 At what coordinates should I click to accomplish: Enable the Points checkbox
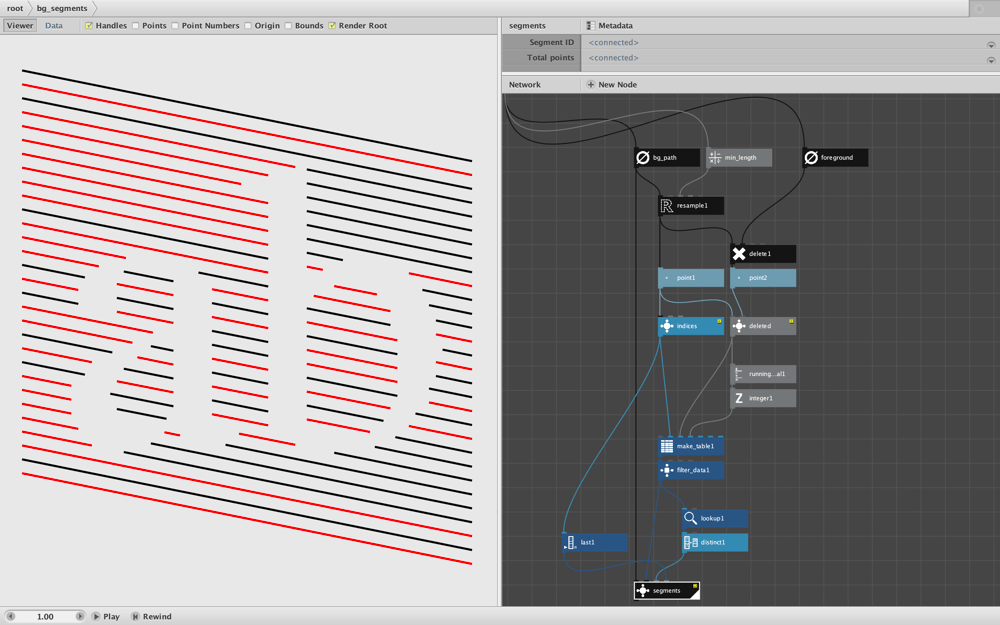pos(135,26)
